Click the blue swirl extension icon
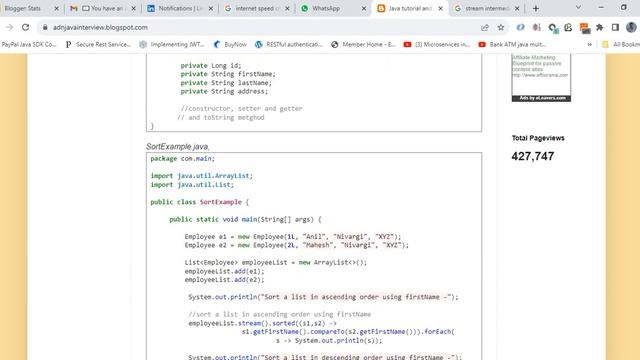 click(520, 27)
